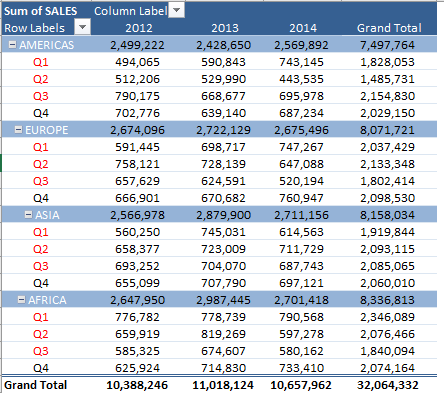Collapse the ASIA group
The image size is (444, 393).
[x=29, y=215]
